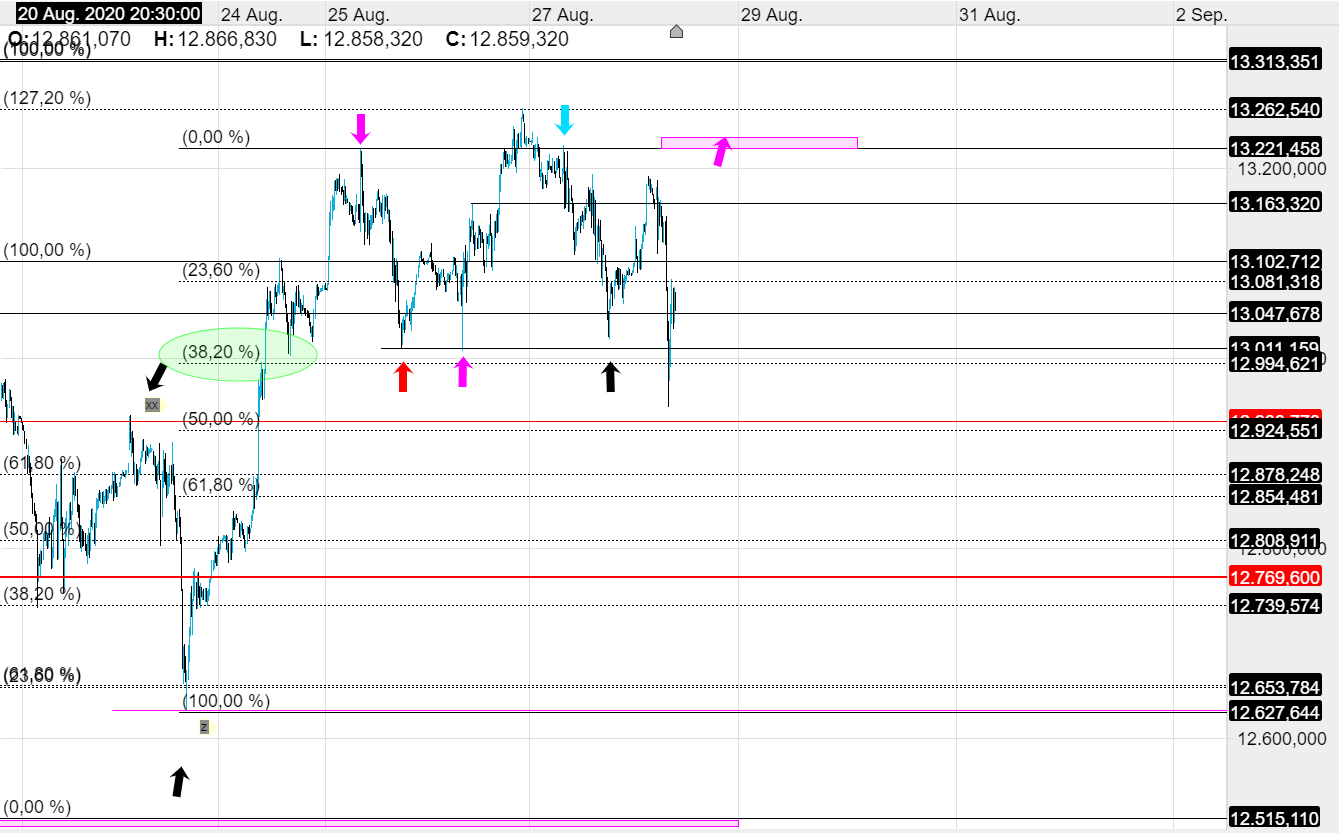
Task: Click the (0,00 %) label on 13.221,458 line
Action: pyautogui.click(x=216, y=137)
